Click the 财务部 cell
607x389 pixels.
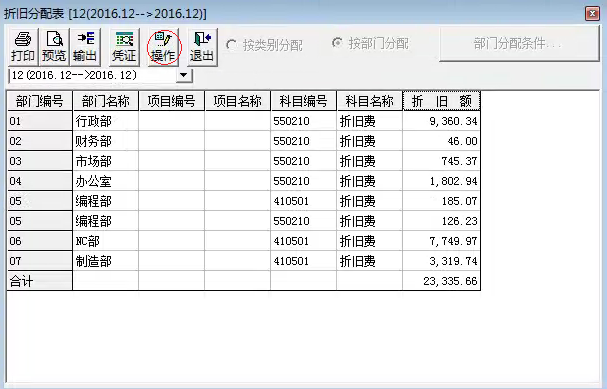click(x=105, y=141)
